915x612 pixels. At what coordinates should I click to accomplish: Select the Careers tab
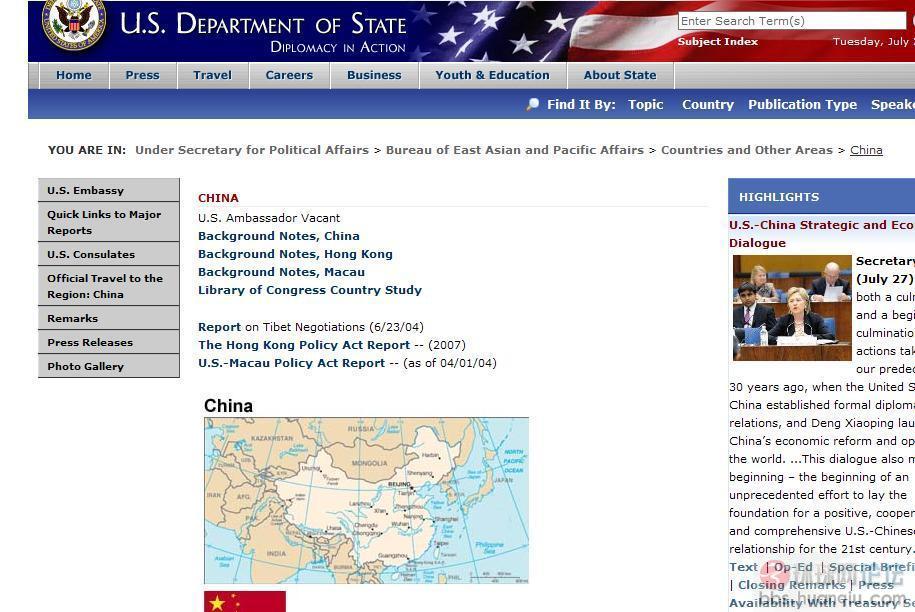(289, 75)
